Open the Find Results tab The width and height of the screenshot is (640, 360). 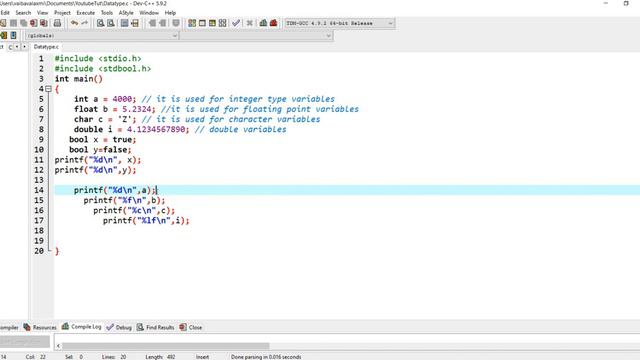click(x=156, y=327)
